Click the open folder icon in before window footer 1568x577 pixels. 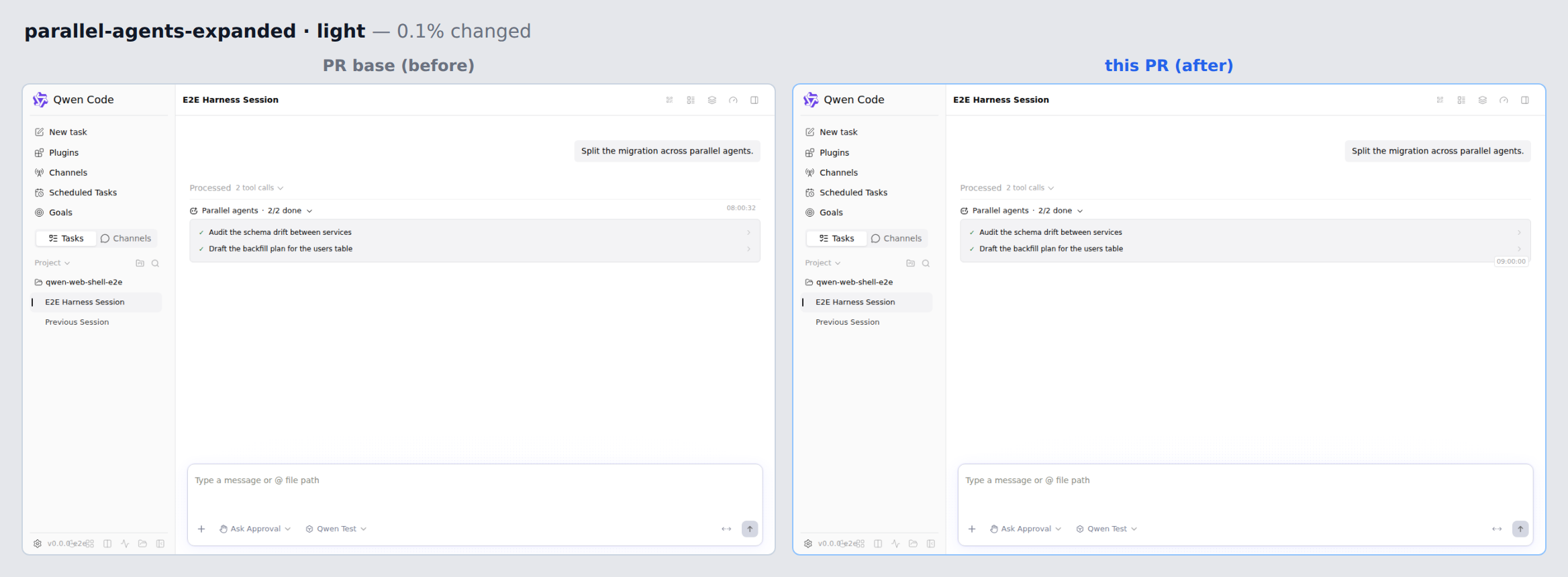click(x=142, y=543)
